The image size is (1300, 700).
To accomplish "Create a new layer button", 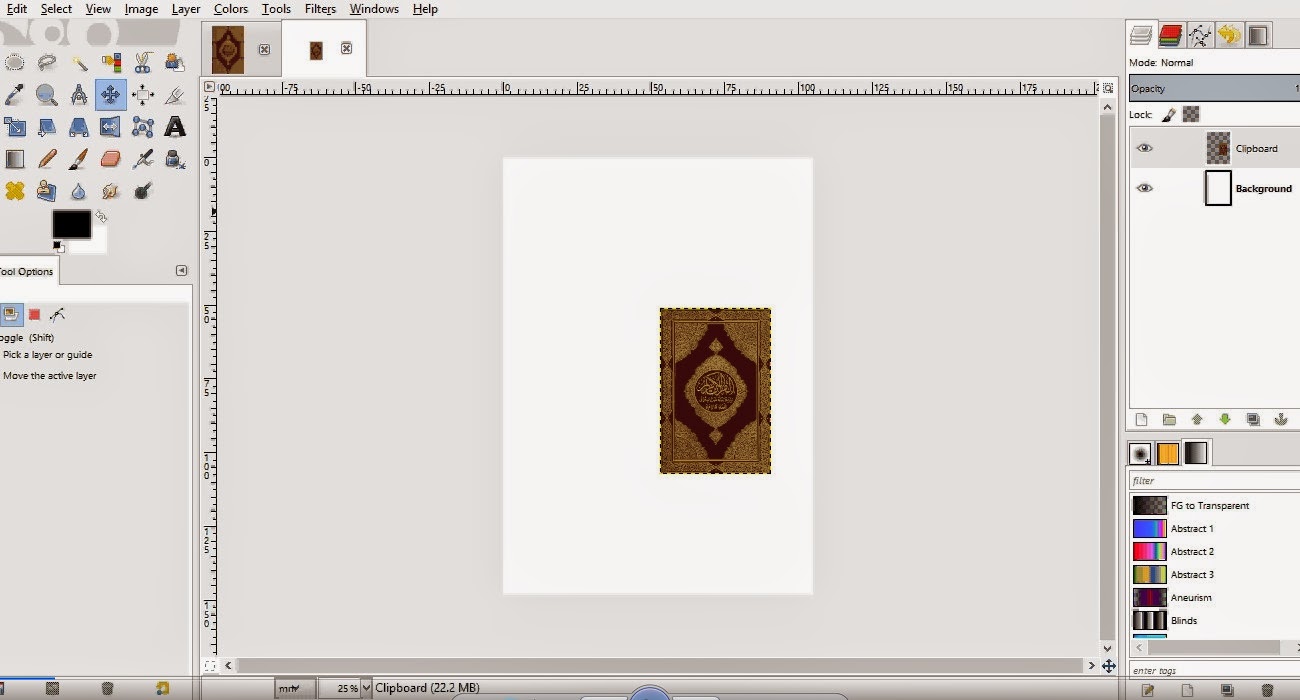I will tap(1141, 420).
